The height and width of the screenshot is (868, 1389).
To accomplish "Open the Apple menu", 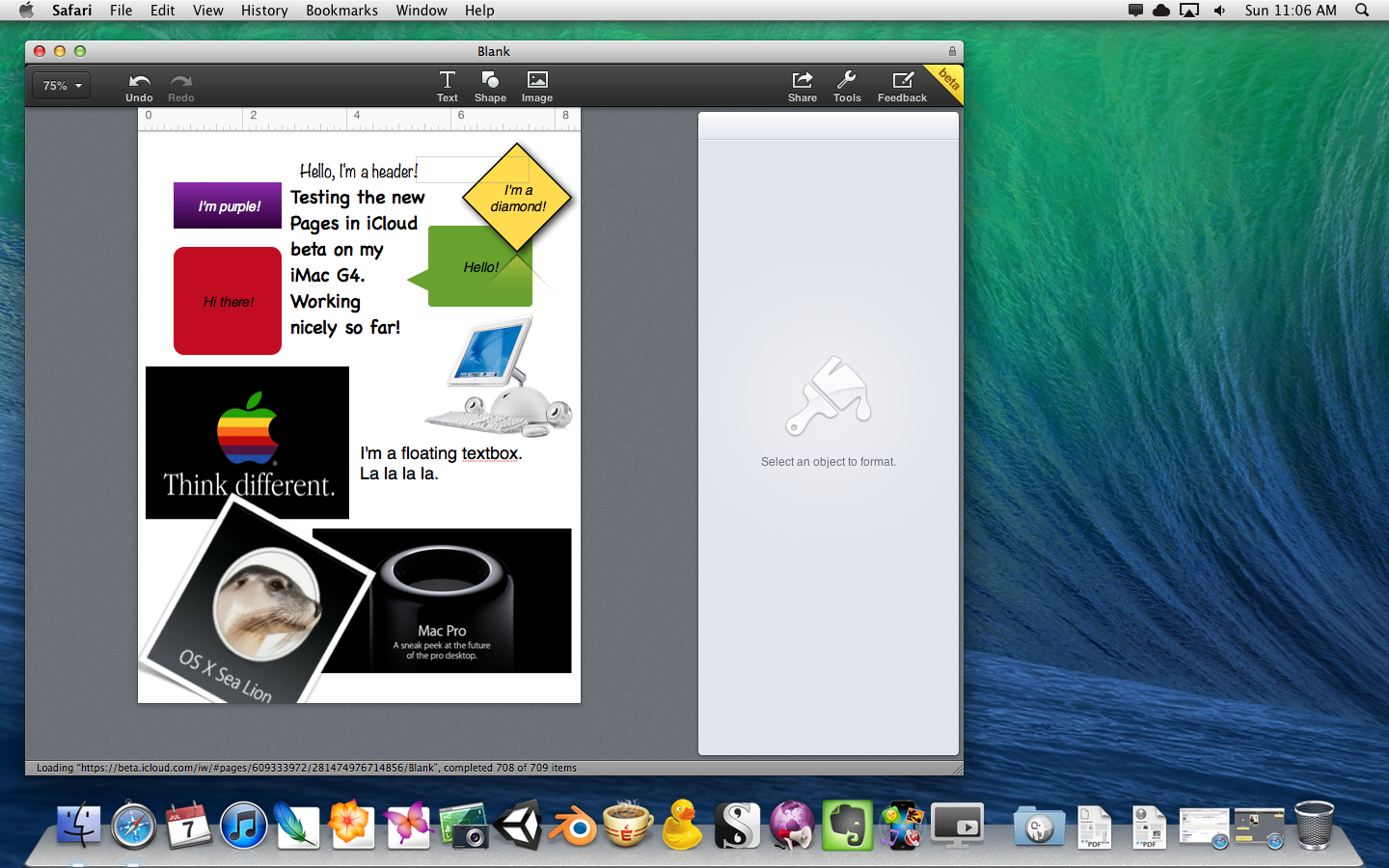I will tap(26, 11).
